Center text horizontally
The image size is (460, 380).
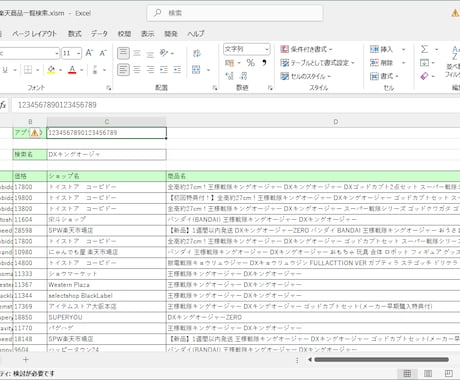point(137,70)
